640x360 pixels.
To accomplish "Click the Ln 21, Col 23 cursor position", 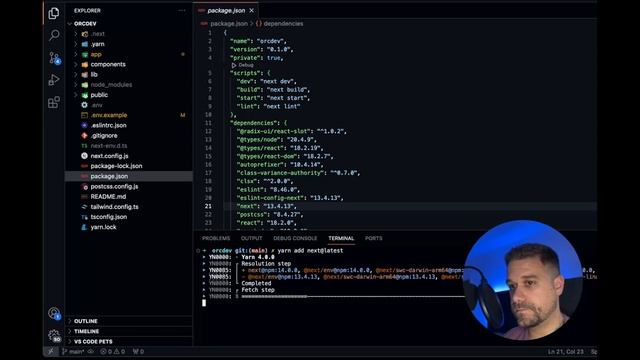I will click(x=566, y=351).
